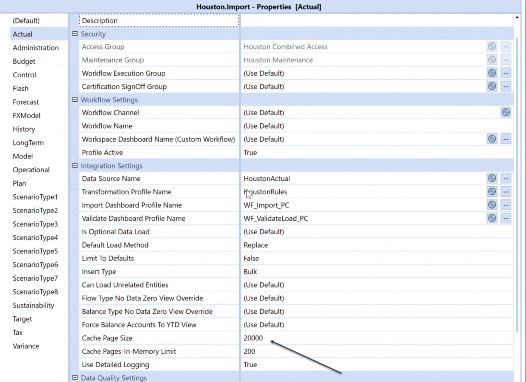Open ellipsis browse for Workspace Dashboard Name
The width and height of the screenshot is (526, 382).
click(x=506, y=139)
